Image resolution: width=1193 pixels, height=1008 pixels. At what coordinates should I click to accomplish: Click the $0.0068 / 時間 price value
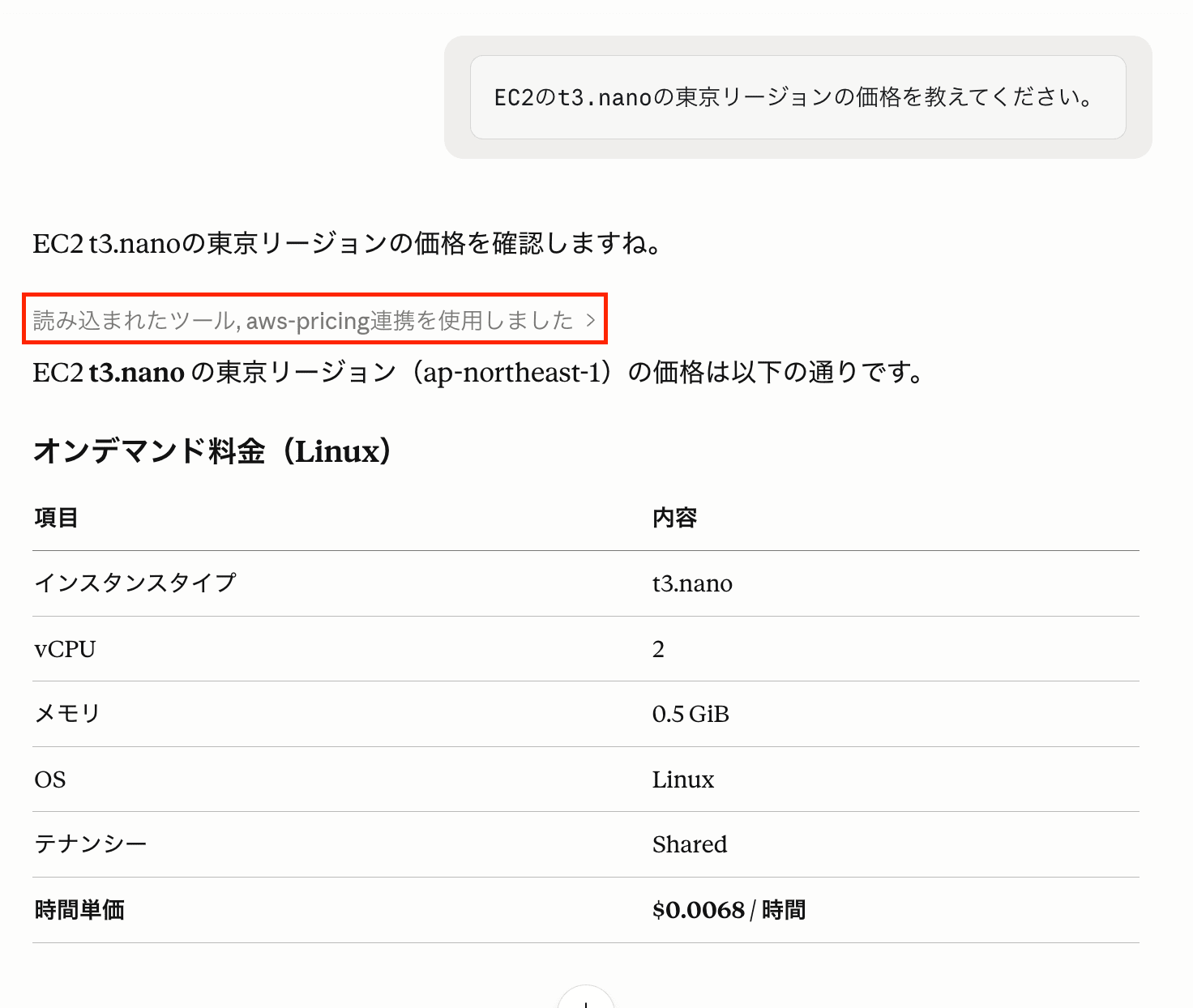[x=729, y=910]
